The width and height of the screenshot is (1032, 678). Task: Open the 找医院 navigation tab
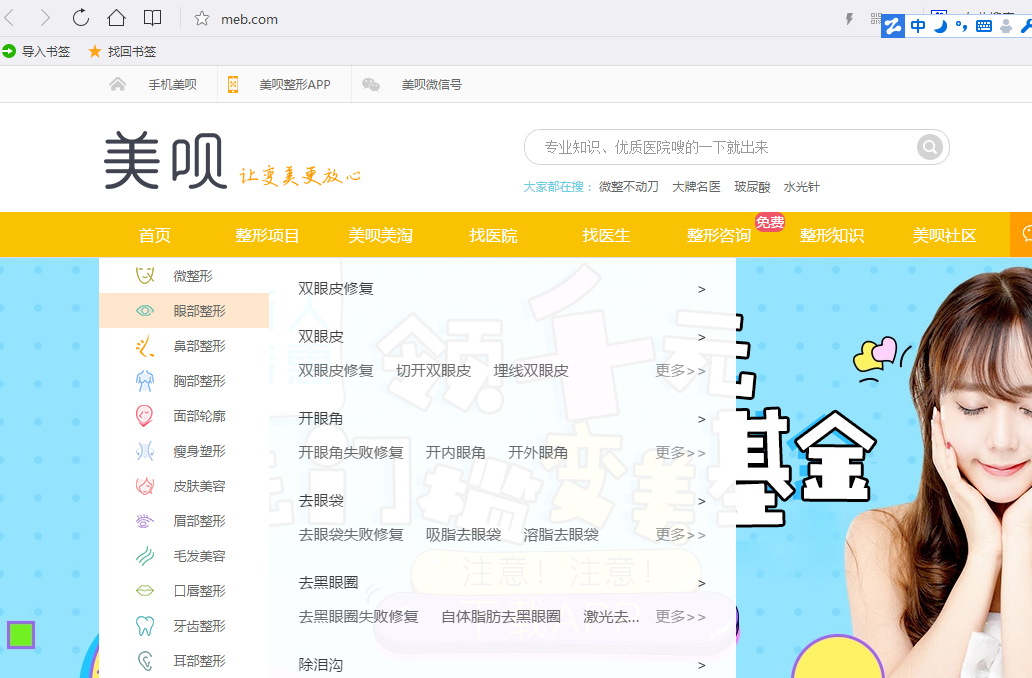pyautogui.click(x=494, y=236)
